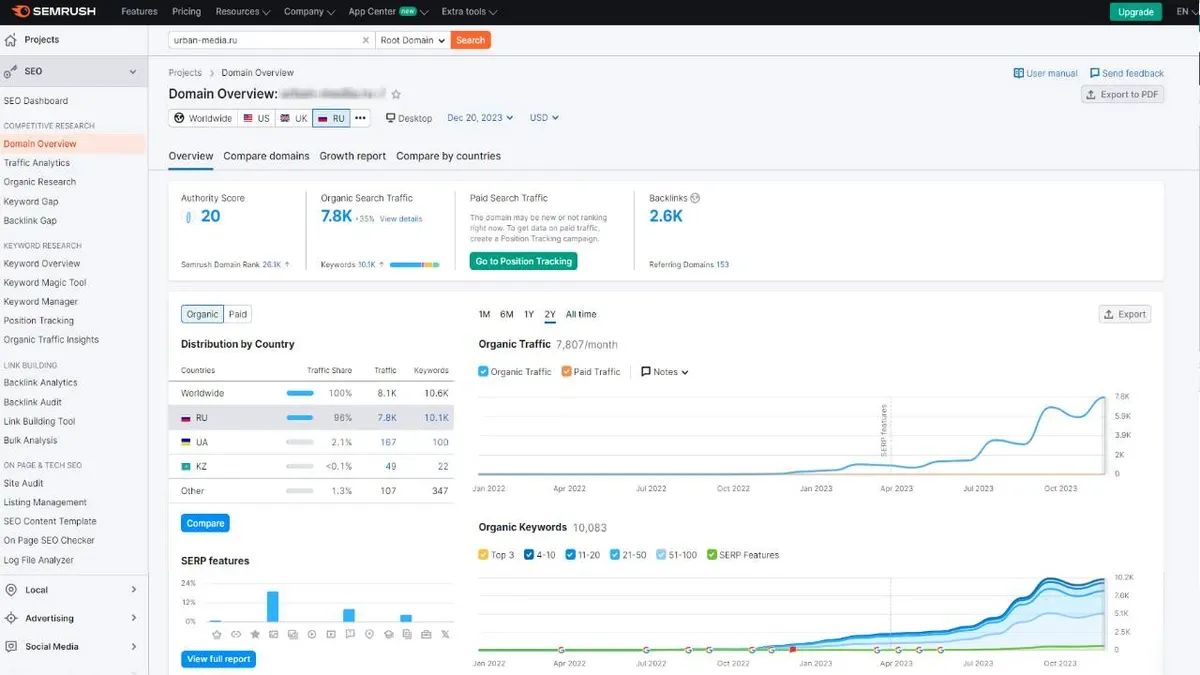Toggle the Organic Traffic checkbox

point(484,371)
